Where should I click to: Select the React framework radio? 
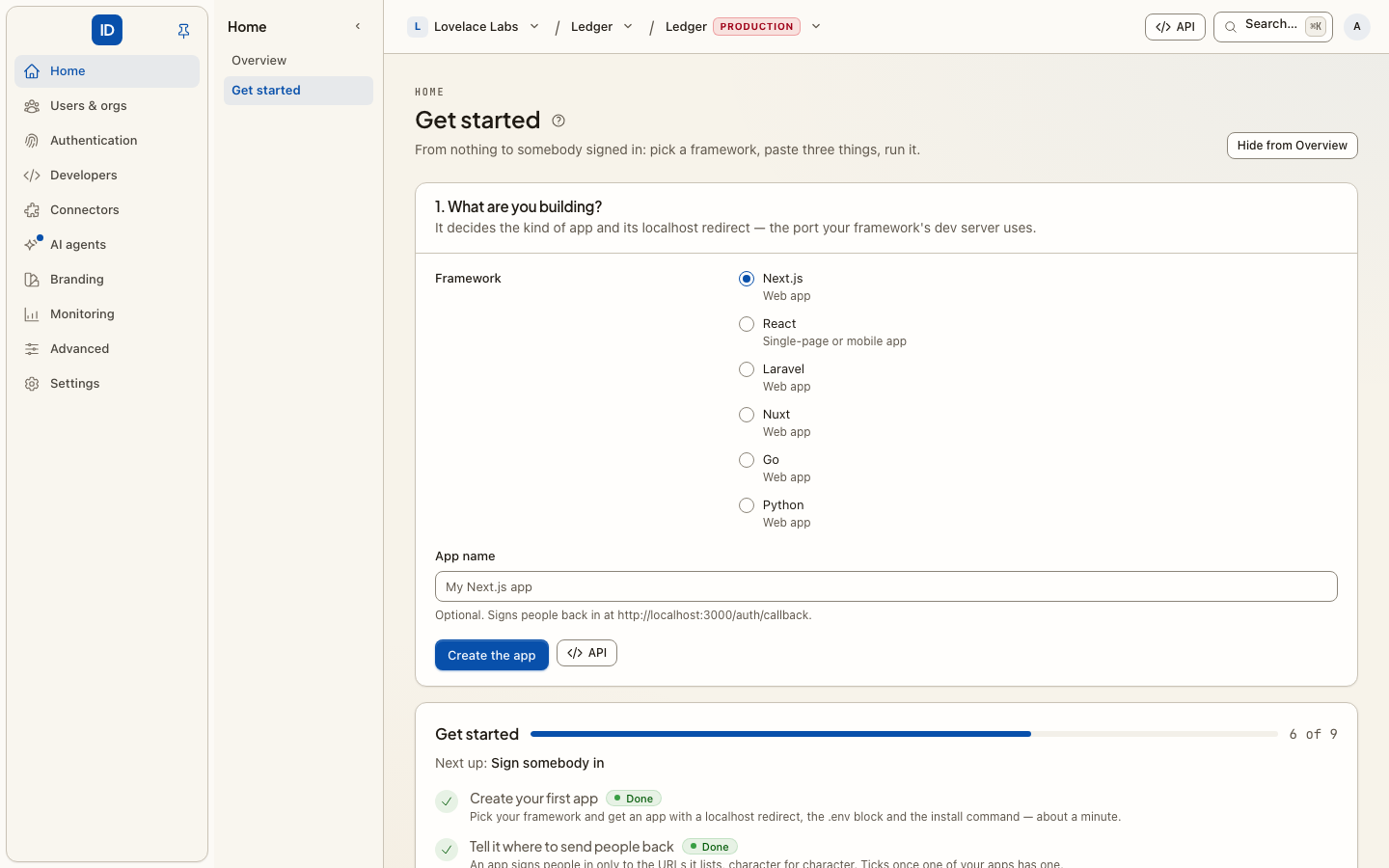[x=747, y=324]
